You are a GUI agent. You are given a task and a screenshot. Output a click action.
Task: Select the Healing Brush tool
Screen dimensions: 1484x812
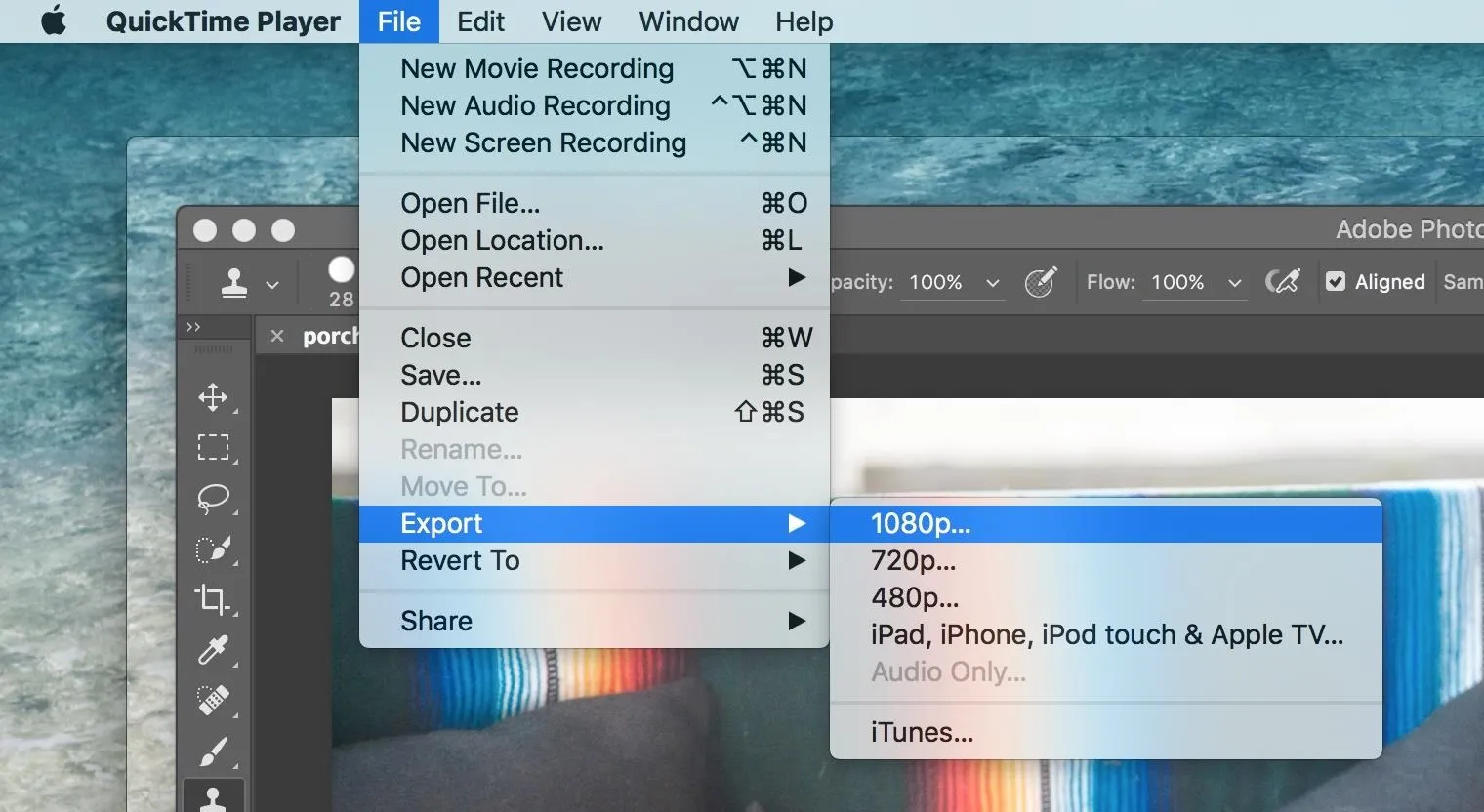click(x=213, y=700)
